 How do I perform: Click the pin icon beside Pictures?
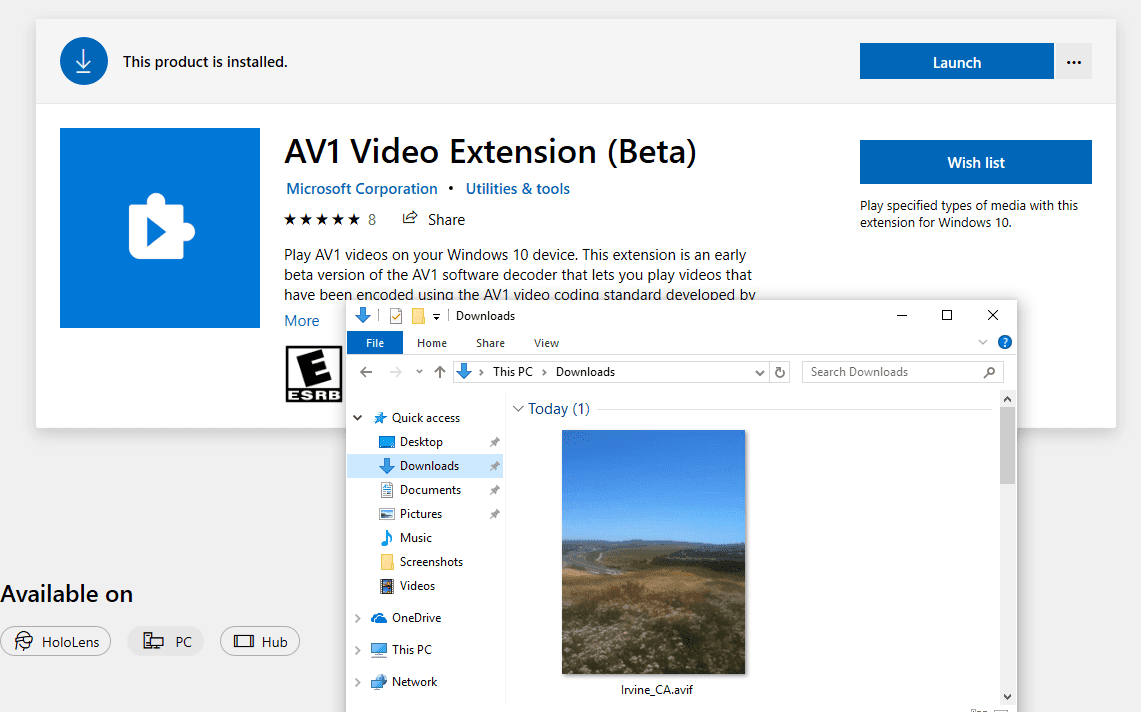[x=494, y=514]
